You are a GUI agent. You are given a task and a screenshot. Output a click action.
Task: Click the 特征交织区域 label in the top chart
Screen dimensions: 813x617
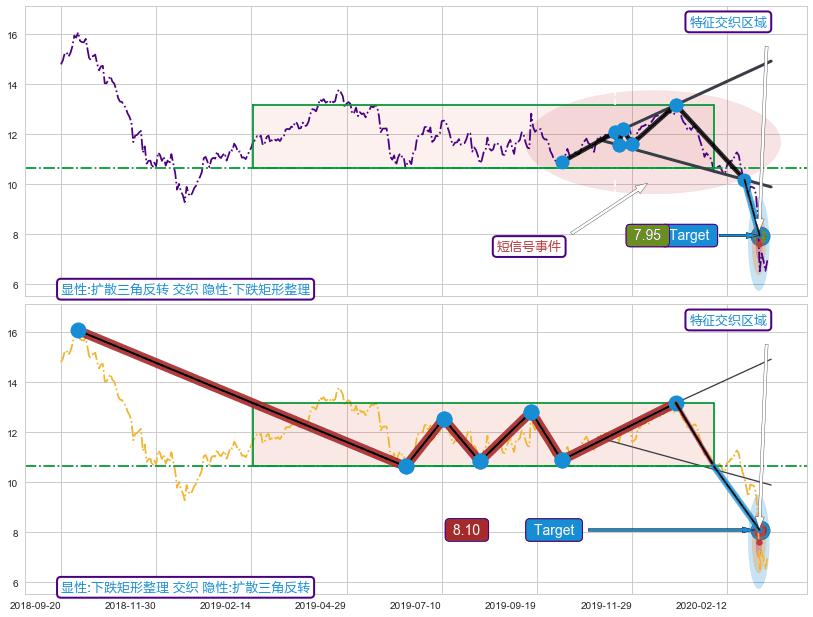pyautogui.click(x=729, y=22)
